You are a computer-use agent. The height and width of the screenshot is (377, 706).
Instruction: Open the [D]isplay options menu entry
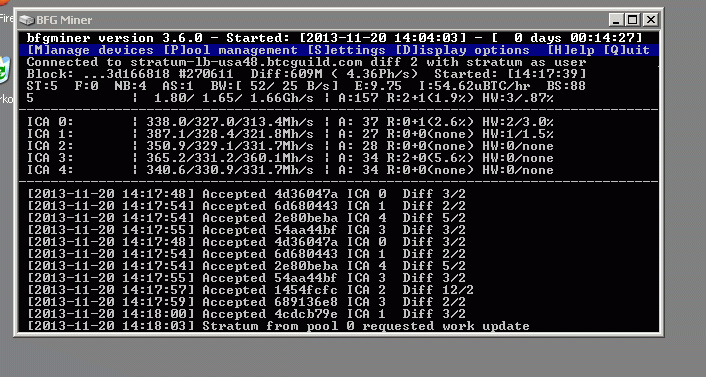462,50
